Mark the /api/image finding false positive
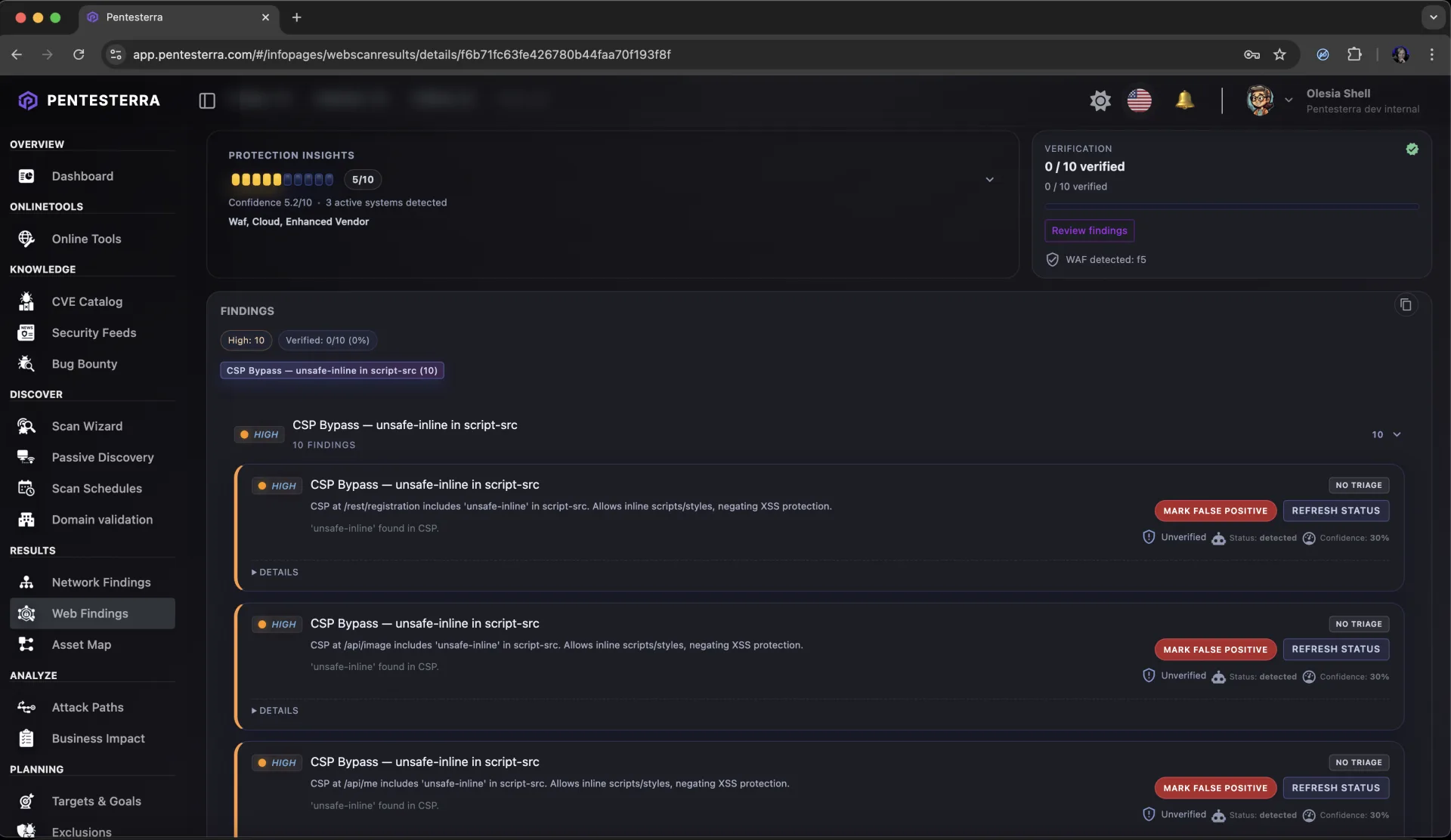 [x=1215, y=650]
